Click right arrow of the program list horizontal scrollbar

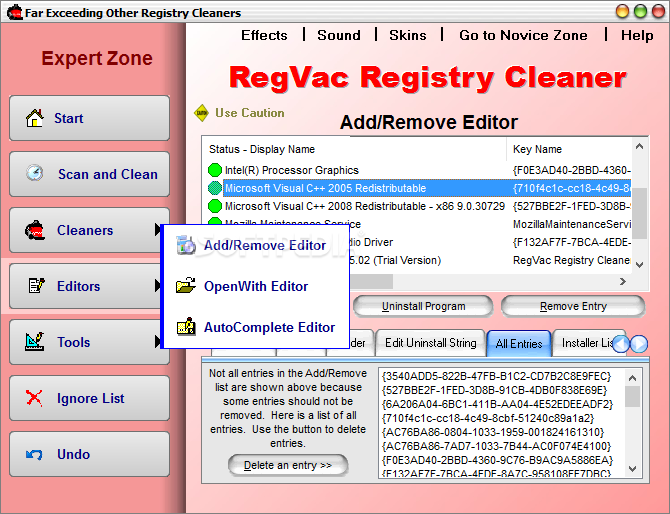pyautogui.click(x=623, y=281)
